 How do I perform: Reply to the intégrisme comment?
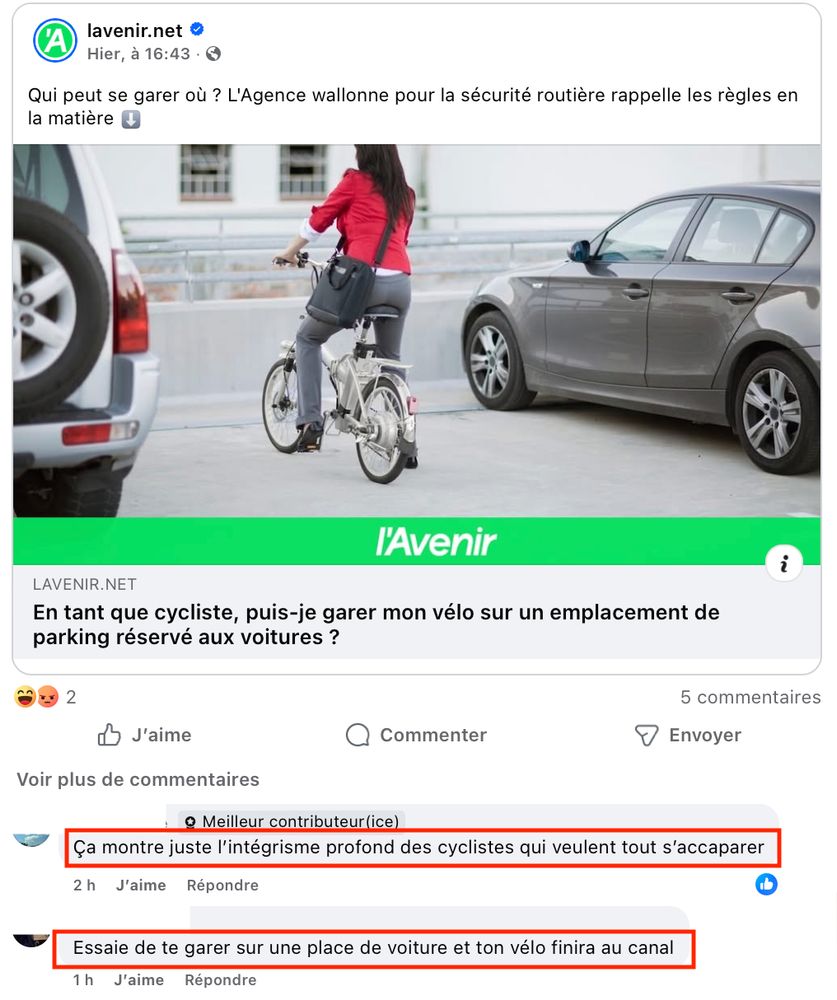(223, 885)
